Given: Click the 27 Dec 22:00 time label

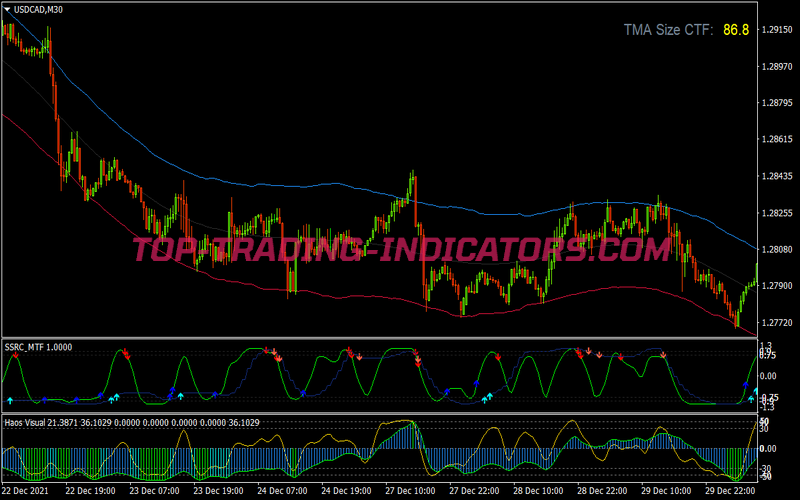Looking at the screenshot, I should pyautogui.click(x=474, y=490).
